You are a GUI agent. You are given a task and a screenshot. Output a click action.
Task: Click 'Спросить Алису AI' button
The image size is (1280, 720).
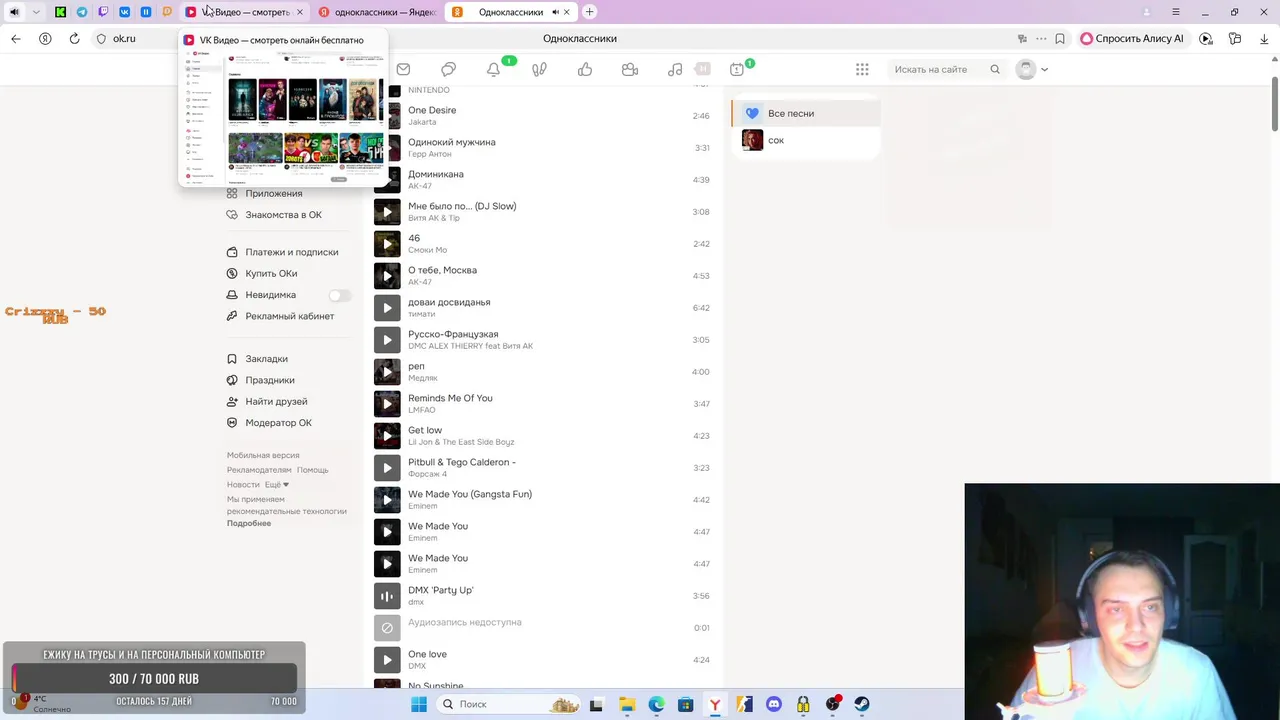click(x=1132, y=38)
